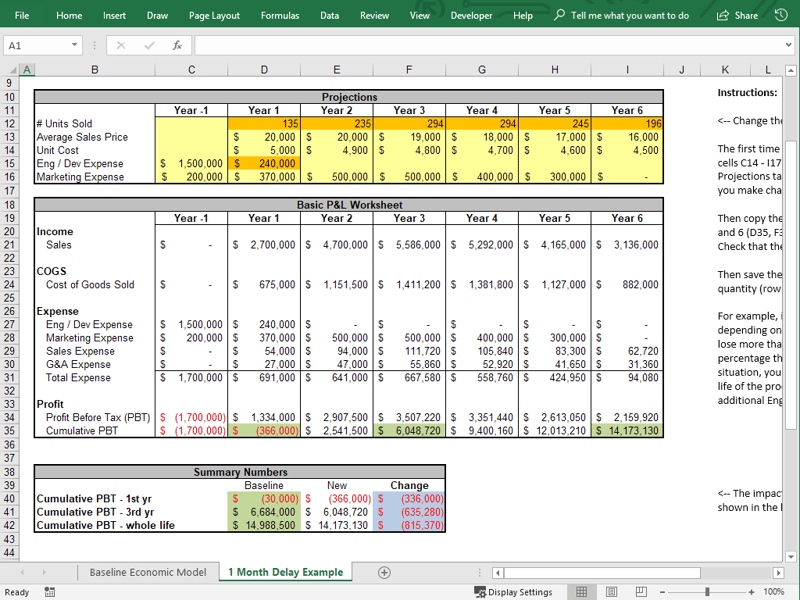Screen dimensions: 800x600
Task: Open the Page Layout ribbon tab
Action: click(214, 15)
